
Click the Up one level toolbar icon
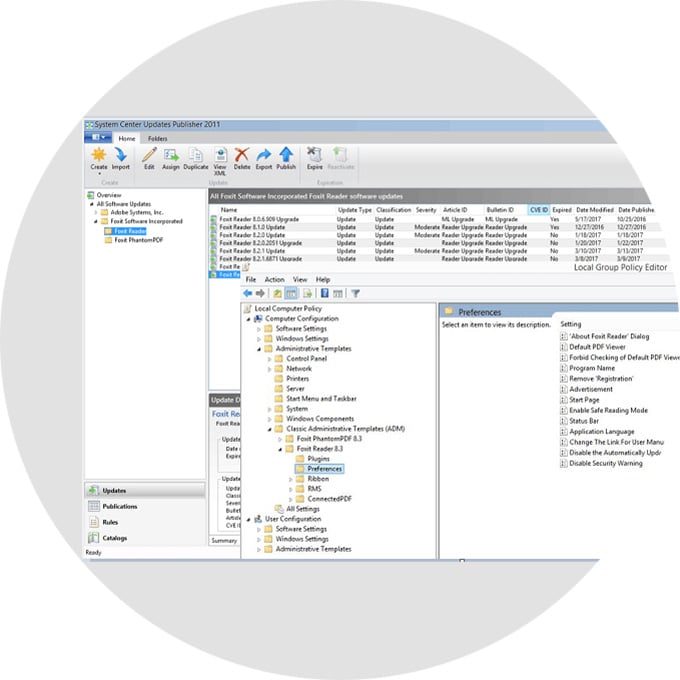278,294
